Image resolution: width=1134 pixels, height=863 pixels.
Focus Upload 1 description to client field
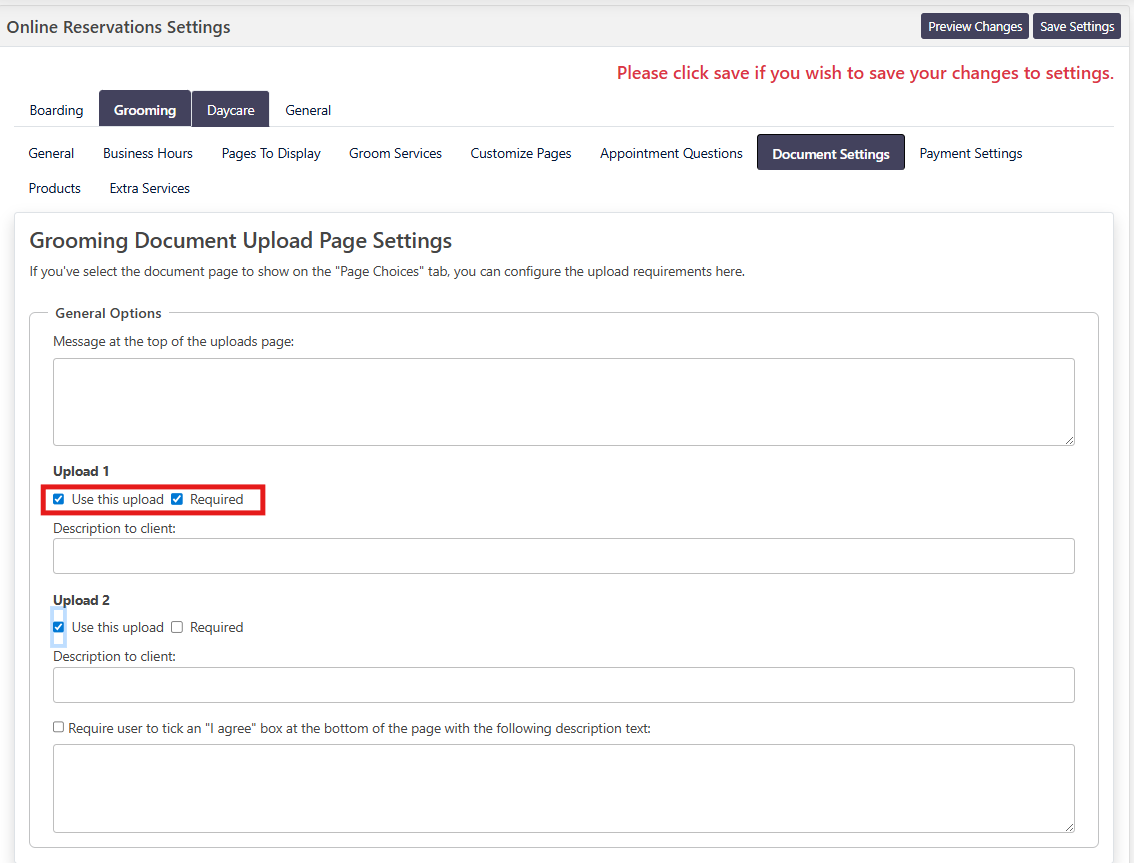pyautogui.click(x=563, y=556)
